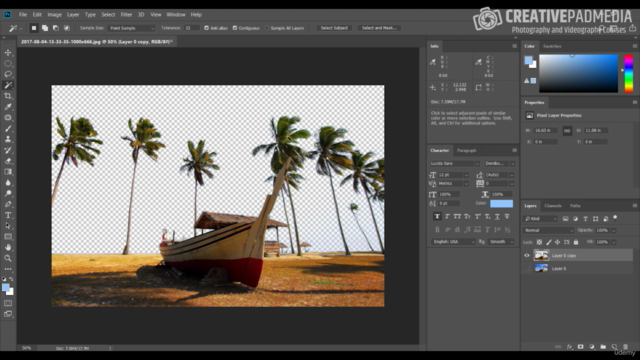Screen dimensions: 640x360
Task: Select the Horizontal Type tool
Action: [8, 215]
